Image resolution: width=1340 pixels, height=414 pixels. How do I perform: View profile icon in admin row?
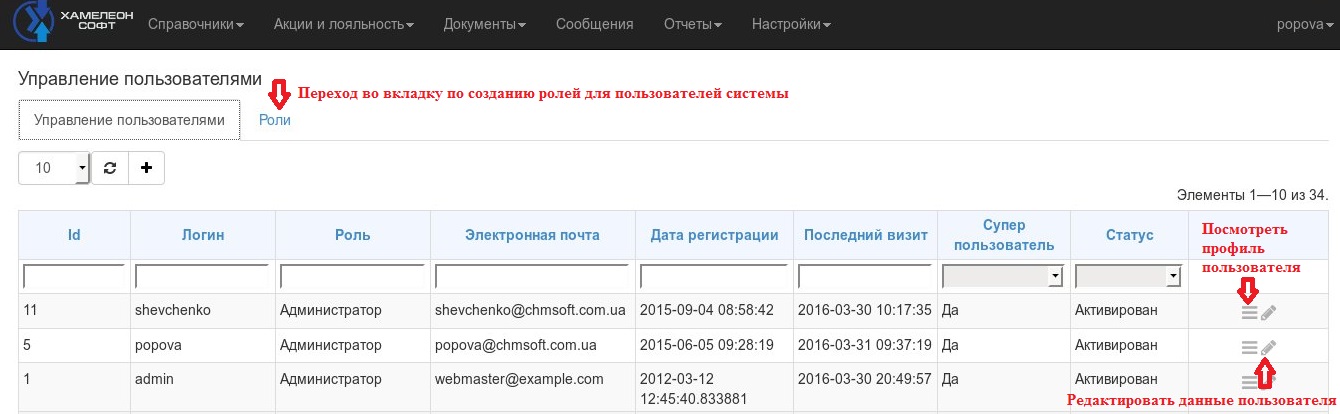[x=1249, y=381]
